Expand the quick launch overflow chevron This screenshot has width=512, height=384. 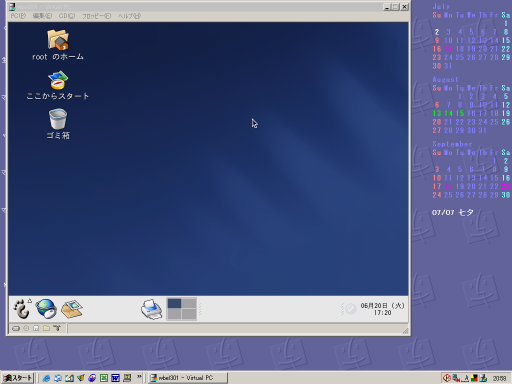[139, 377]
